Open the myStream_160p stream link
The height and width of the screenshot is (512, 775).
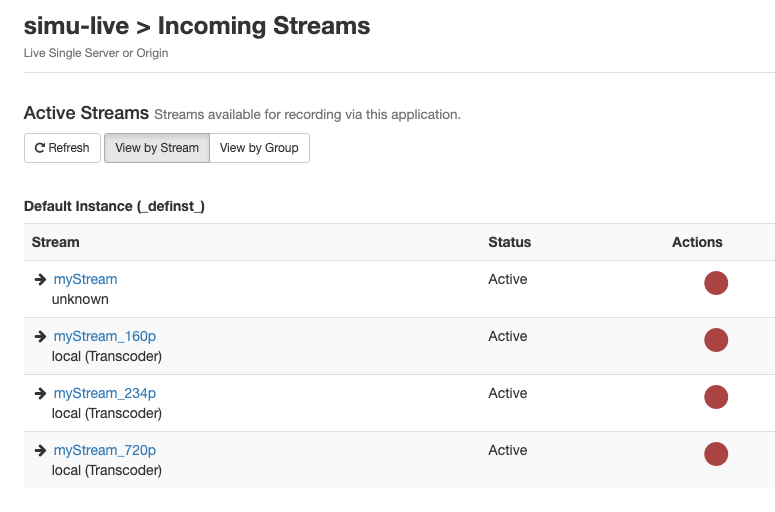tap(104, 336)
